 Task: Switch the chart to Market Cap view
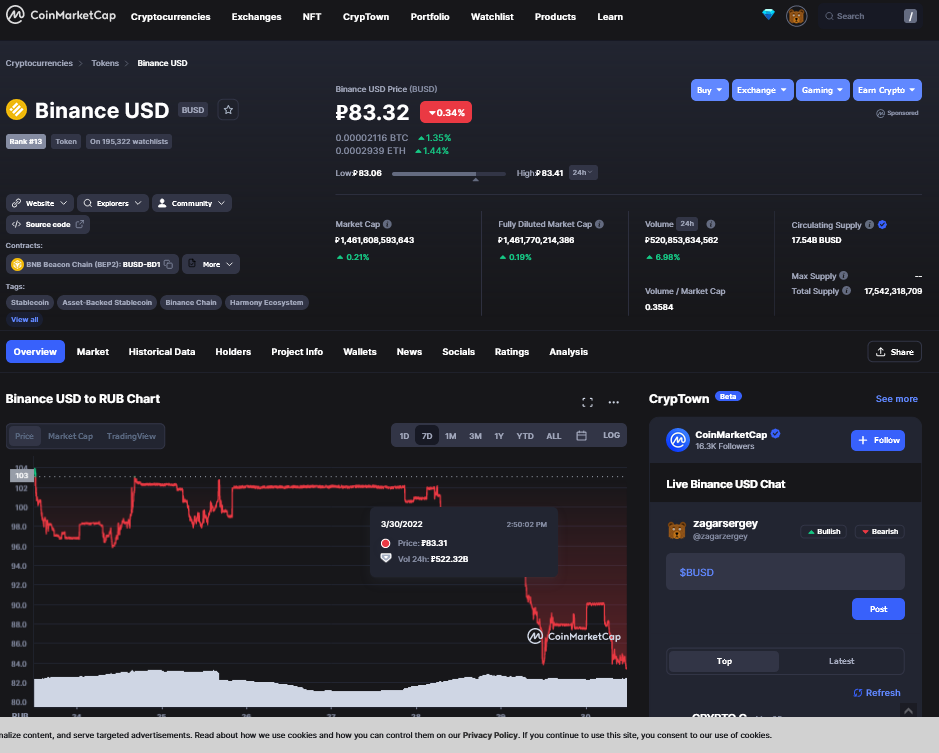pyautogui.click(x=71, y=436)
